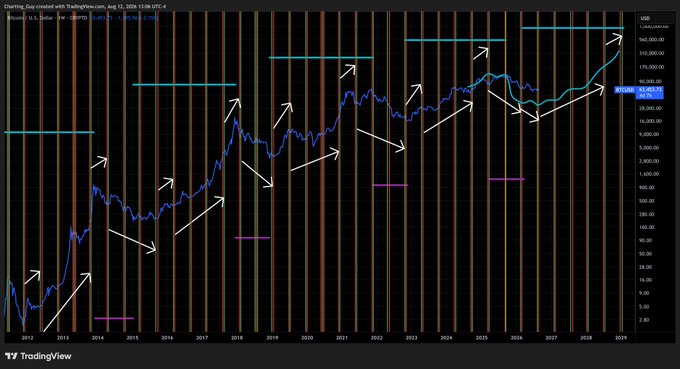Click the 2028 label on time axis
The image size is (680, 369).
pos(586,338)
